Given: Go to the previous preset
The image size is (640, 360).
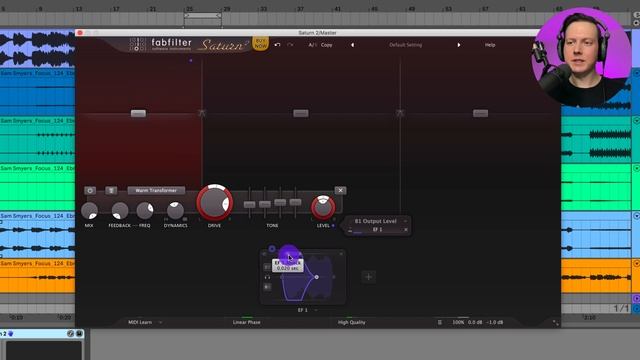Looking at the screenshot, I should pyautogui.click(x=353, y=45).
